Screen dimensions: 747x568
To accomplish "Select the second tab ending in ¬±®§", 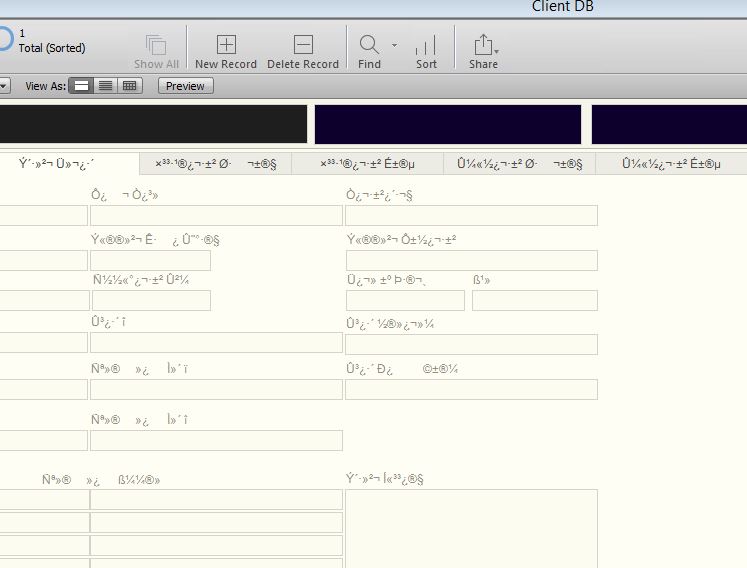I will pos(215,164).
